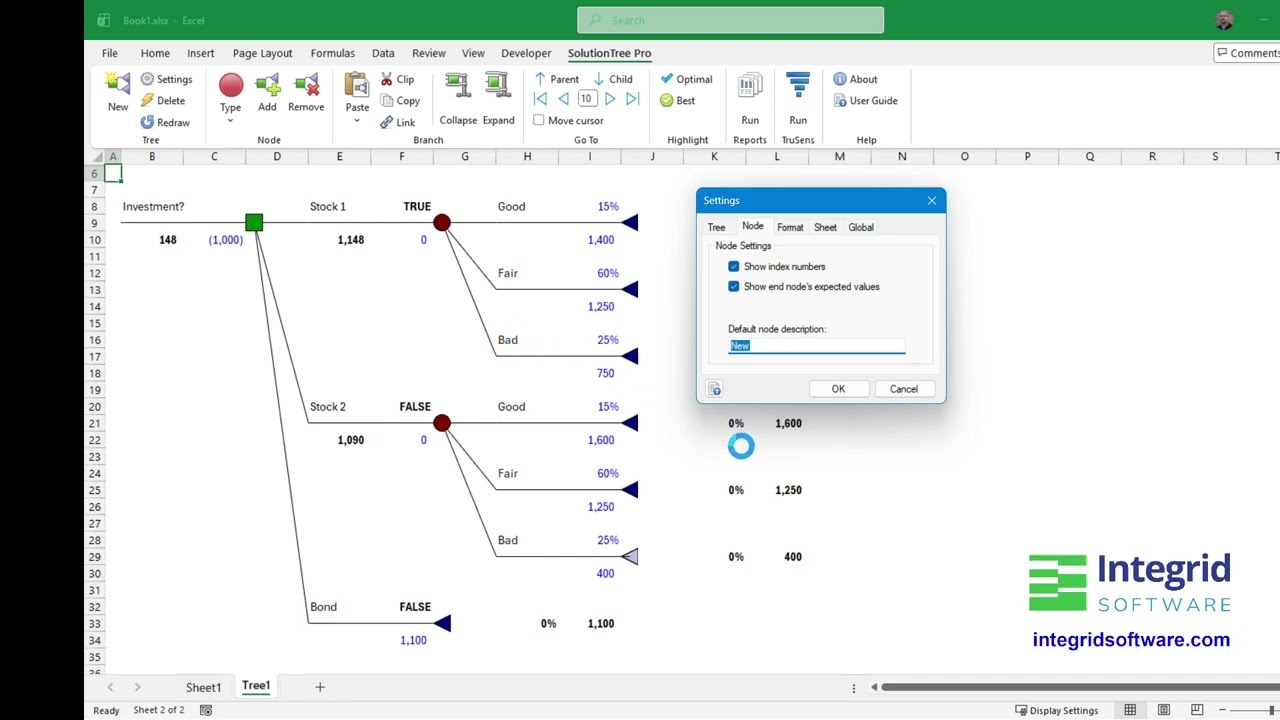1280x720 pixels.
Task: Open the Insert ribbon tab
Action: [x=201, y=53]
